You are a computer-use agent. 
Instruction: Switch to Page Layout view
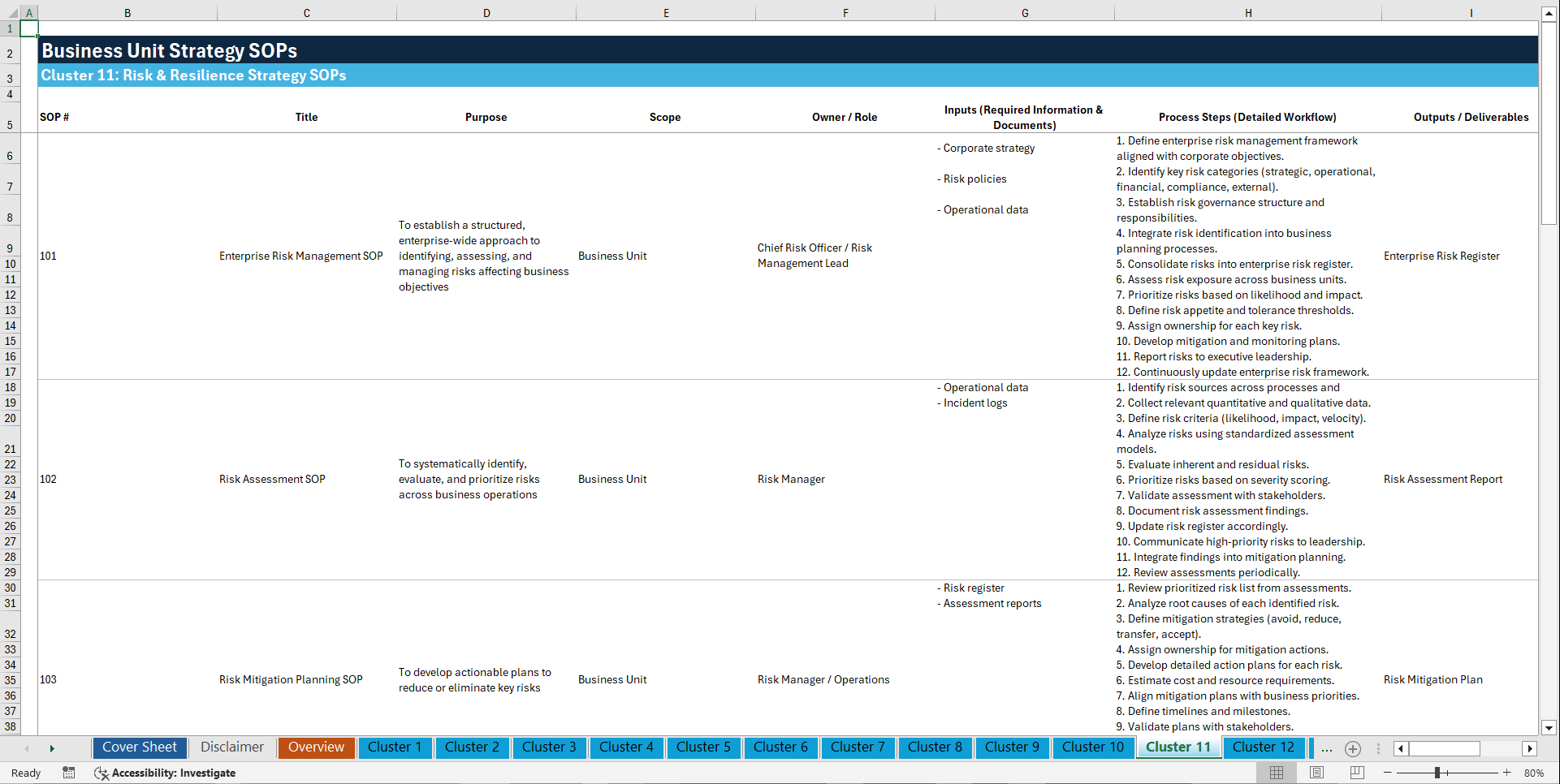click(x=1316, y=773)
